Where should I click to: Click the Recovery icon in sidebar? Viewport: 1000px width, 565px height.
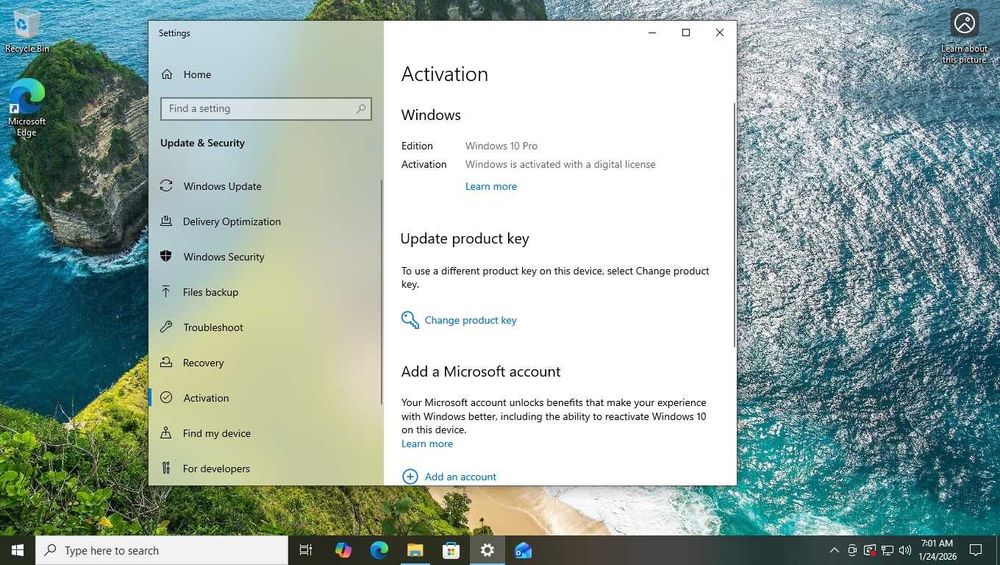click(x=166, y=362)
